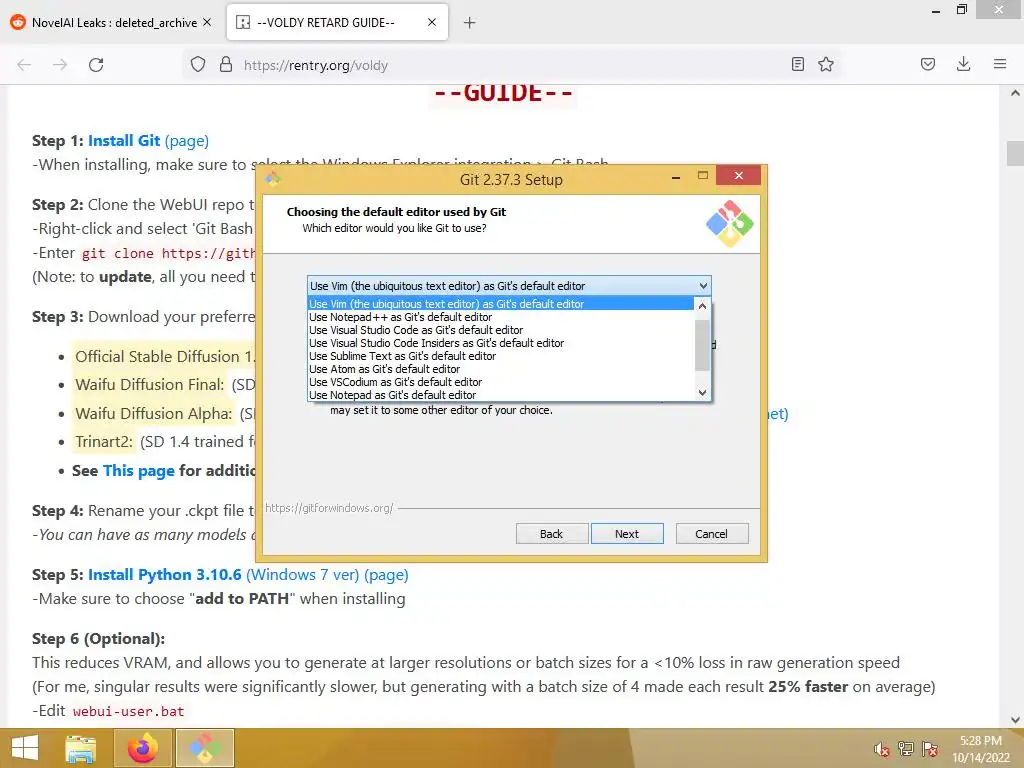Minimize the Git 2.37.3 Setup window
The height and width of the screenshot is (768, 1024).
click(x=676, y=176)
